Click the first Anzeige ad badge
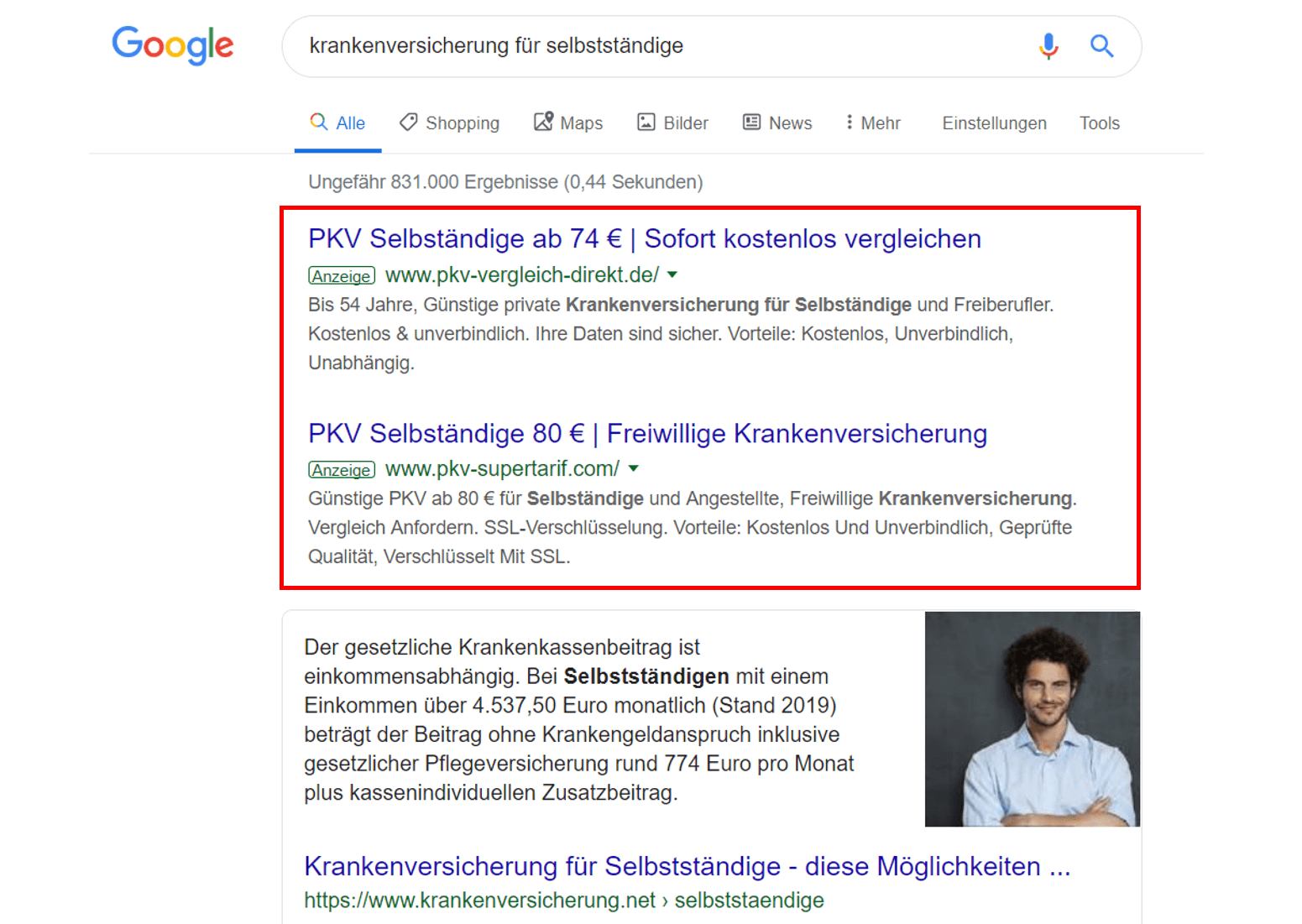 342,276
